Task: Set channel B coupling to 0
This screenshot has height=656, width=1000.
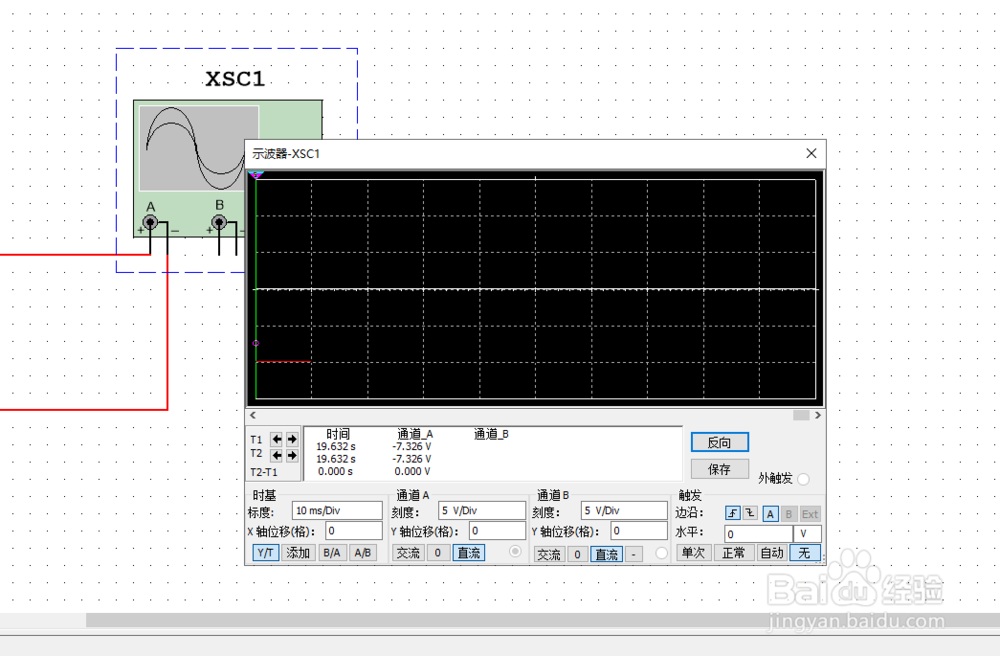Action: coord(577,555)
